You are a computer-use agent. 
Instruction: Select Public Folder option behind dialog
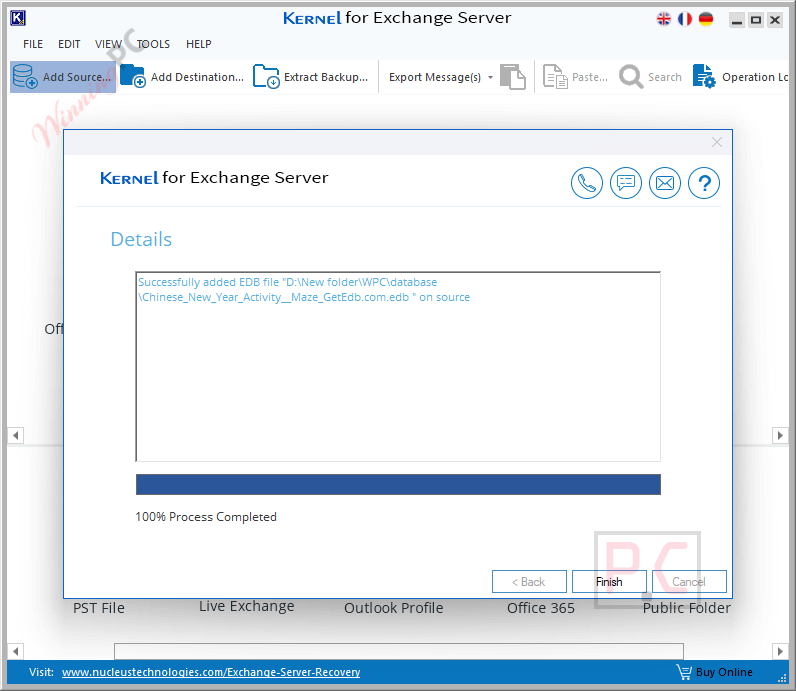pyautogui.click(x=686, y=608)
